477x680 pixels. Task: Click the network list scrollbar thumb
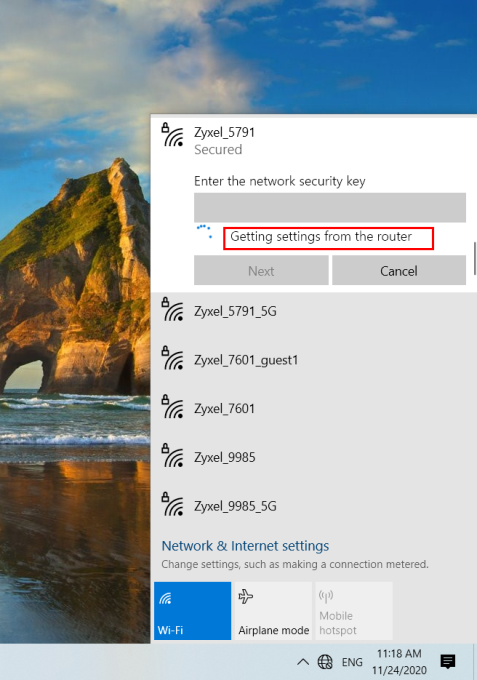pos(475,258)
